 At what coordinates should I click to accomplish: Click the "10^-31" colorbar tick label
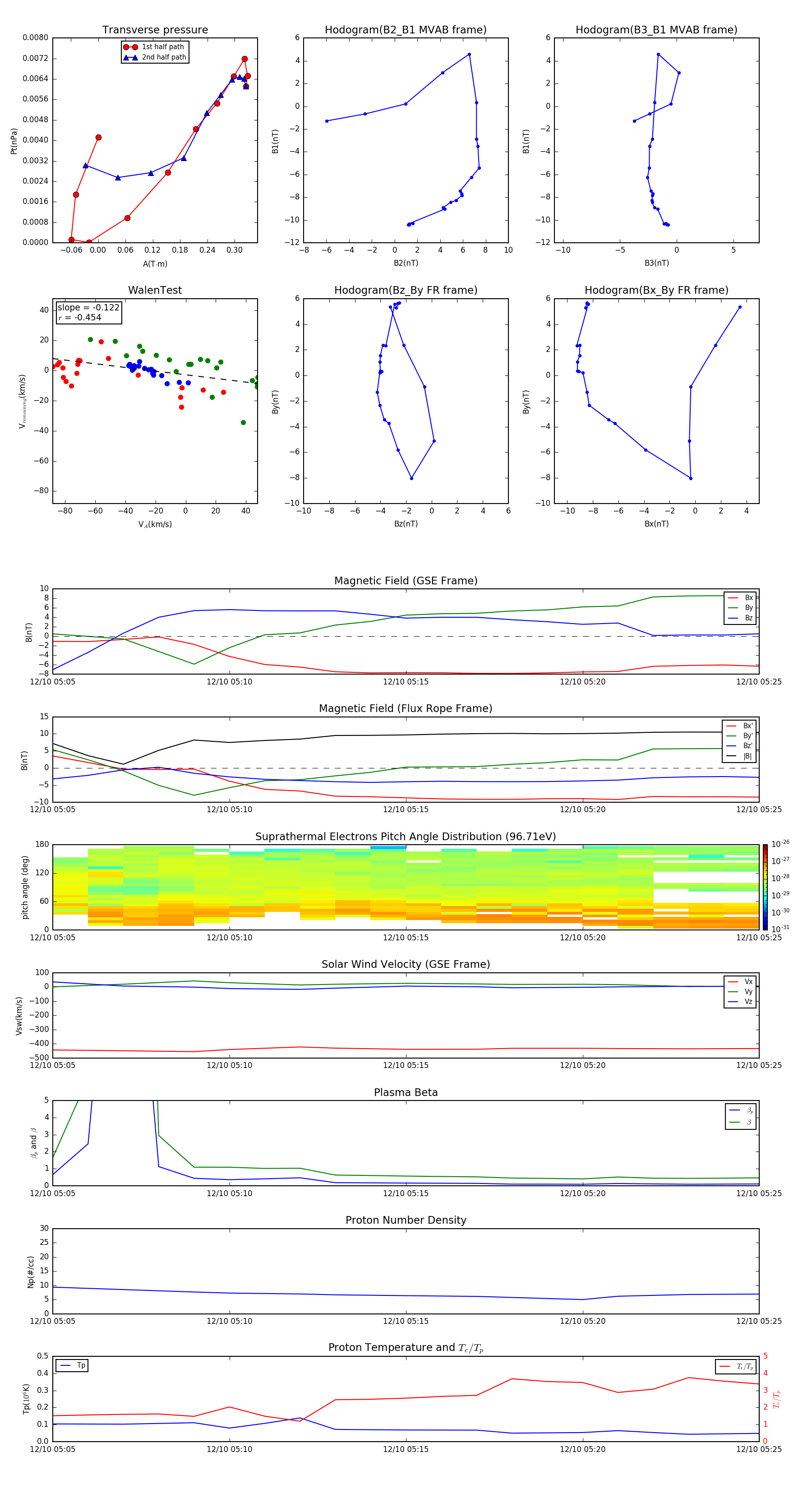point(780,929)
